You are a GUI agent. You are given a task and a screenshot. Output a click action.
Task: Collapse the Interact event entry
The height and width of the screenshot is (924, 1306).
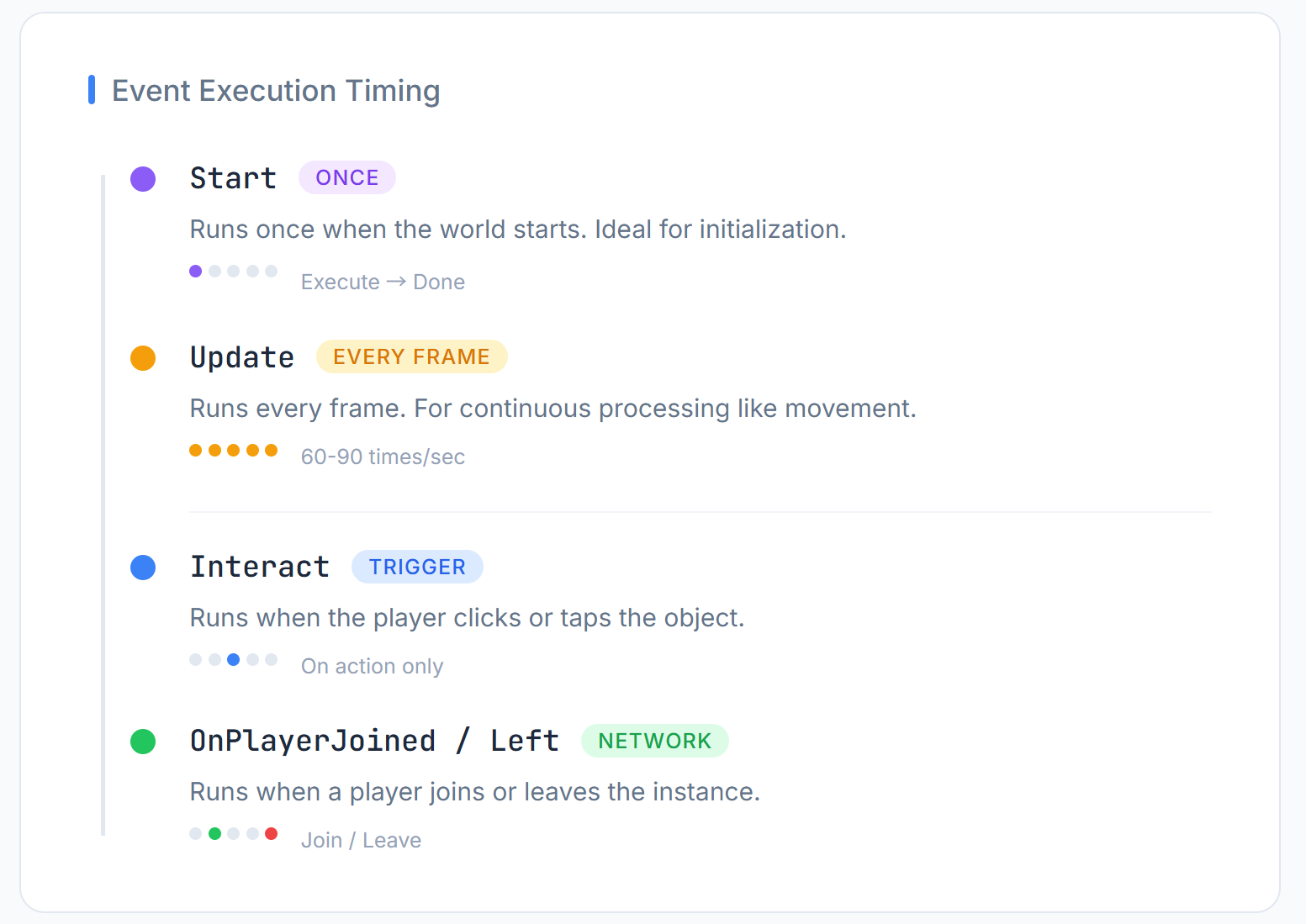(x=260, y=567)
